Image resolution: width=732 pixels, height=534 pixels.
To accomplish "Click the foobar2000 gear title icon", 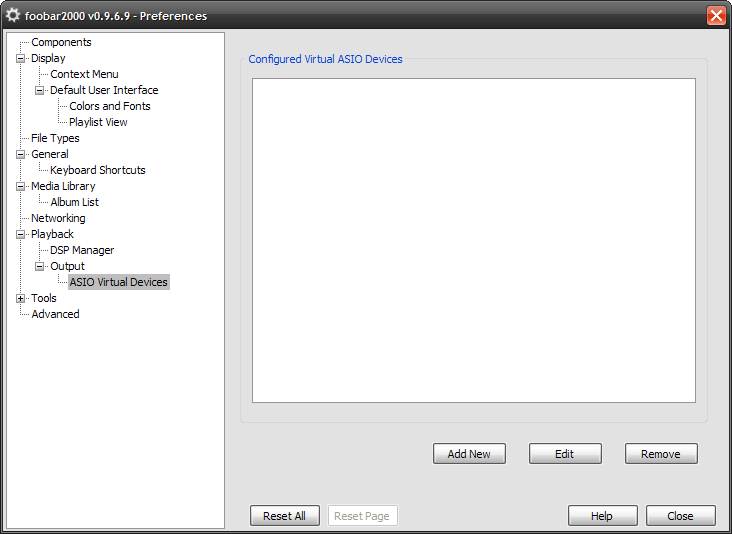I will (13, 15).
